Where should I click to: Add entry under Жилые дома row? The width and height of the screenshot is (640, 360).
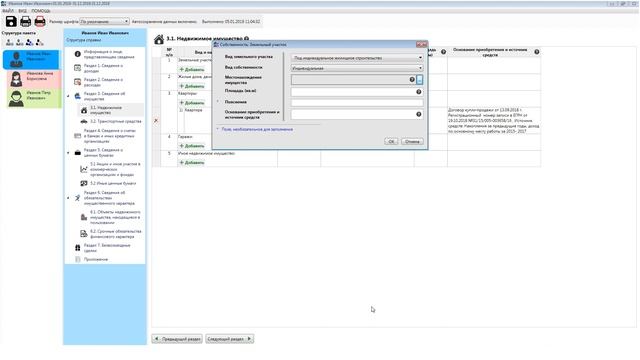pyautogui.click(x=192, y=86)
